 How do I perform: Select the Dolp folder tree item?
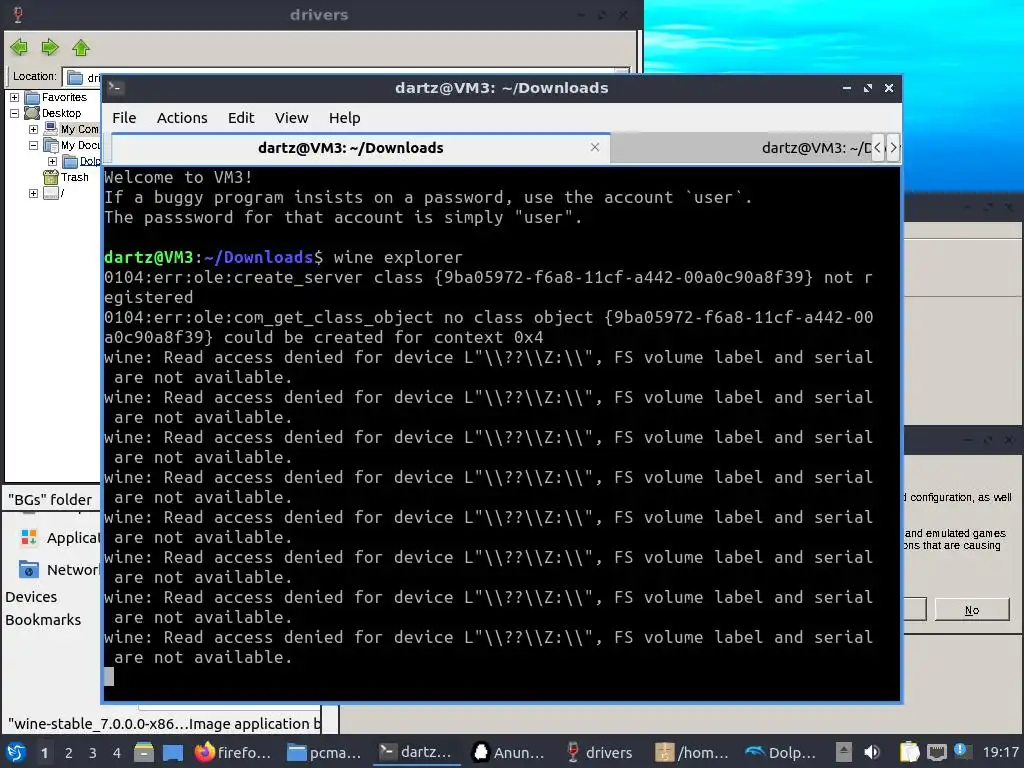coord(82,161)
